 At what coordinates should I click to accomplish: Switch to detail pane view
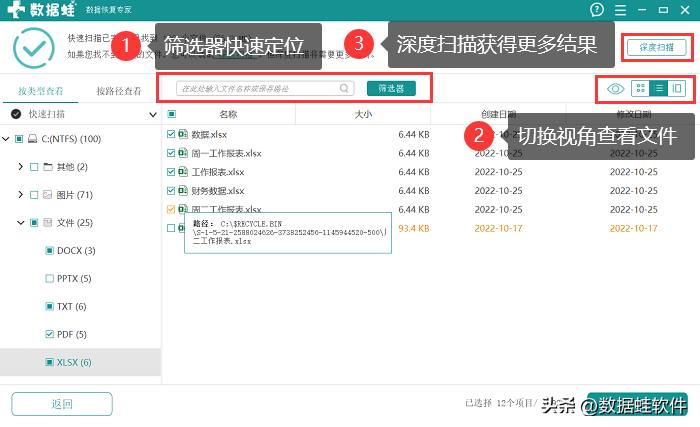(x=677, y=88)
